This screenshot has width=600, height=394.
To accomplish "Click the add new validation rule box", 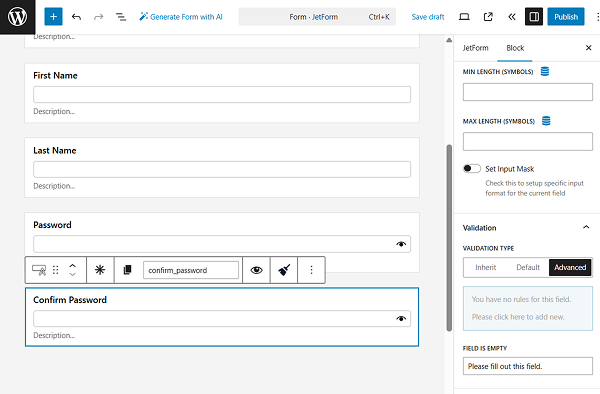I will click(528, 308).
